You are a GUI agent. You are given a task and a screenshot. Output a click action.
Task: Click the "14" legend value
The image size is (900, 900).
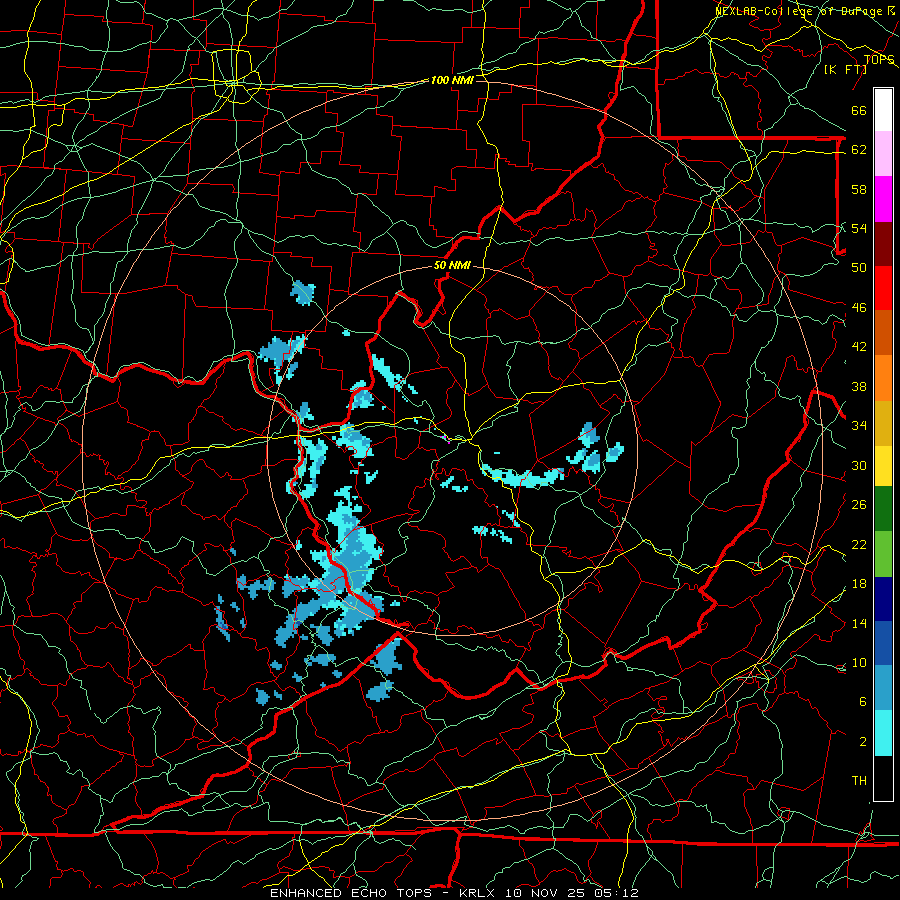coord(859,623)
